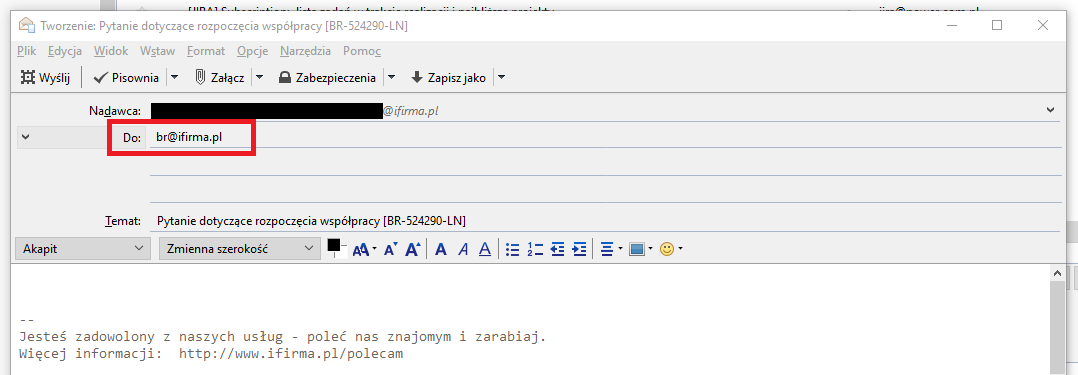Attach a file with Załącz
1078x375 pixels.
click(220, 78)
